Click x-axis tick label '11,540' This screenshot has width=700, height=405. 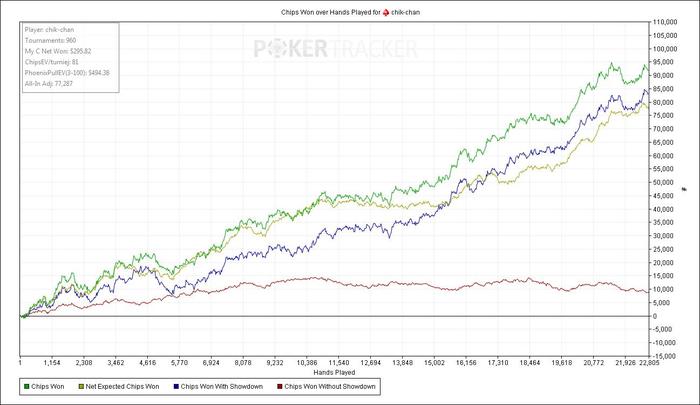click(x=338, y=363)
